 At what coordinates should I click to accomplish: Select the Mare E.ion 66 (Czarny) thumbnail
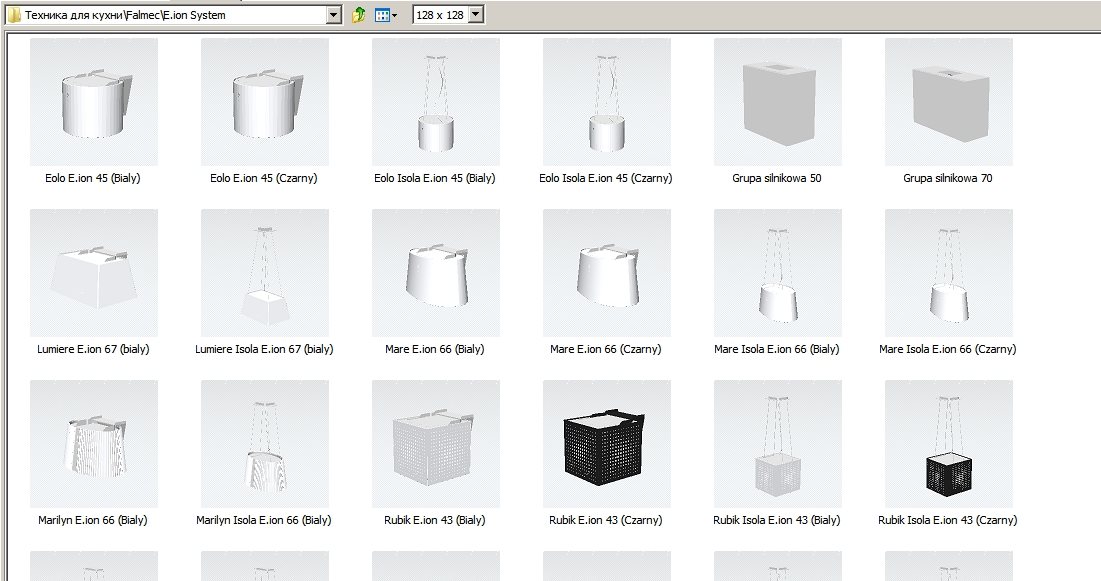(x=607, y=273)
